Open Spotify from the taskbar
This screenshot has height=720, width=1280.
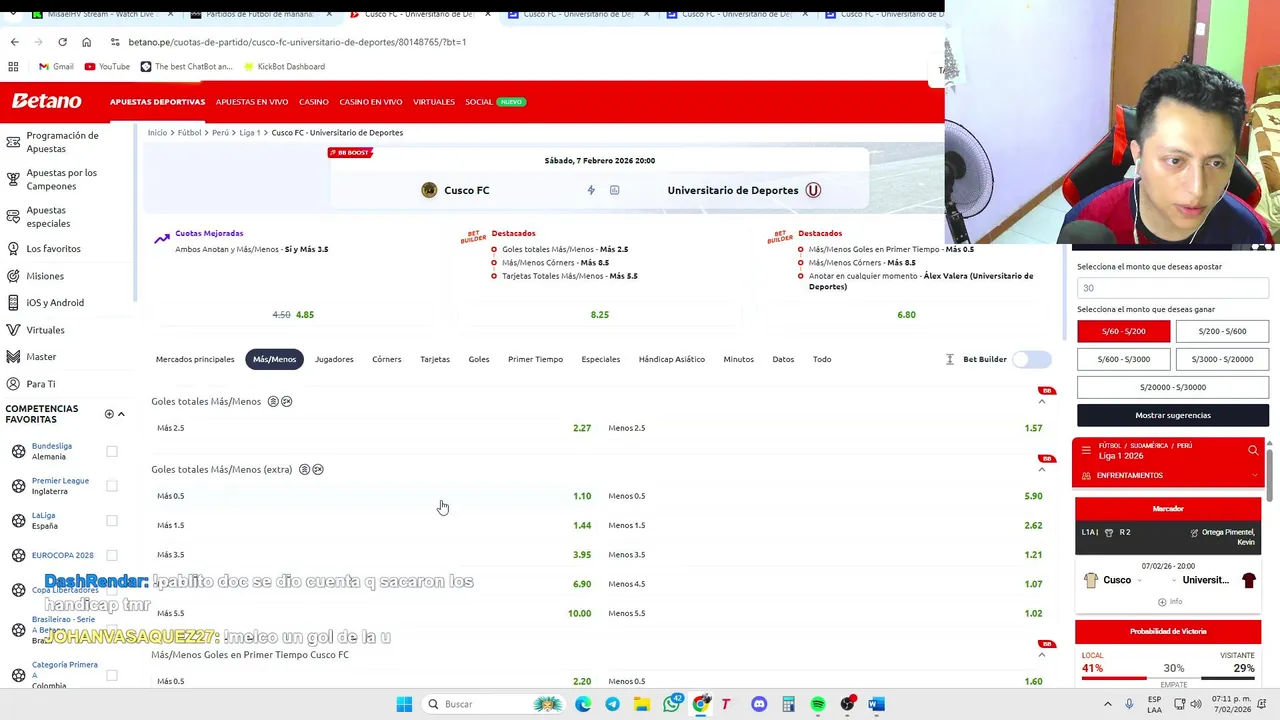tap(818, 704)
